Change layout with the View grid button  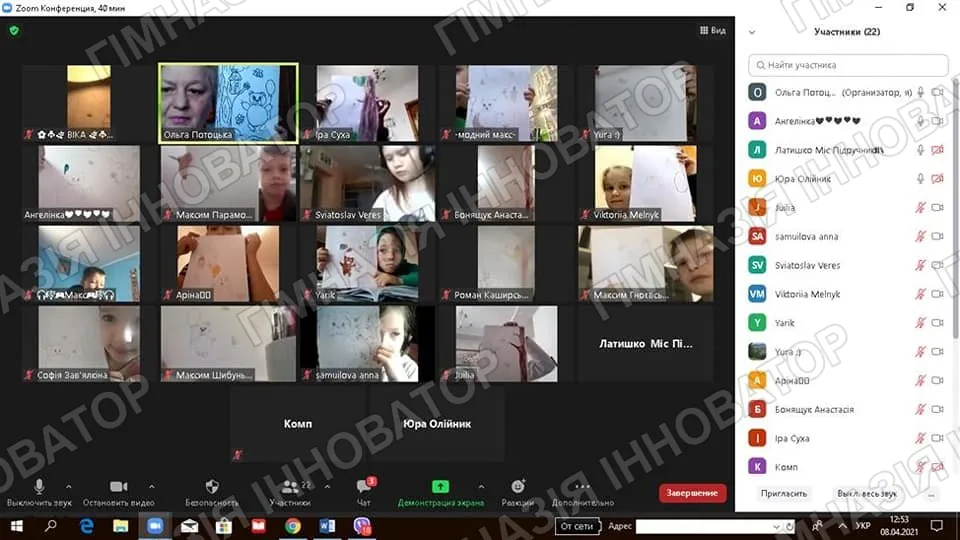(713, 30)
